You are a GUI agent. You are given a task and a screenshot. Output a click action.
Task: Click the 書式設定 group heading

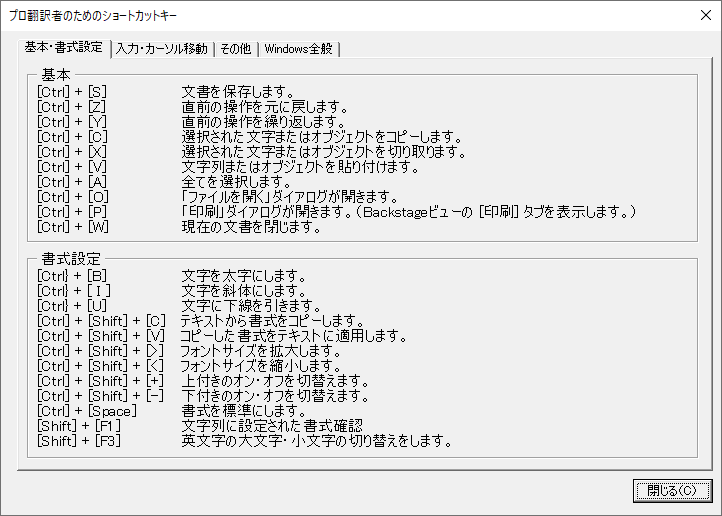coord(70,259)
